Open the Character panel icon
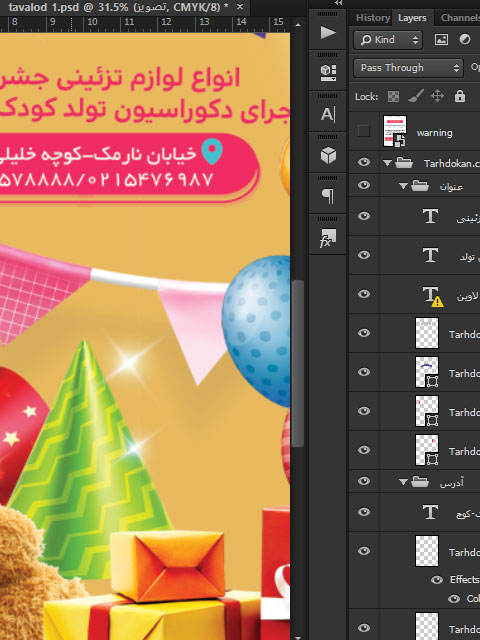 coord(328,115)
